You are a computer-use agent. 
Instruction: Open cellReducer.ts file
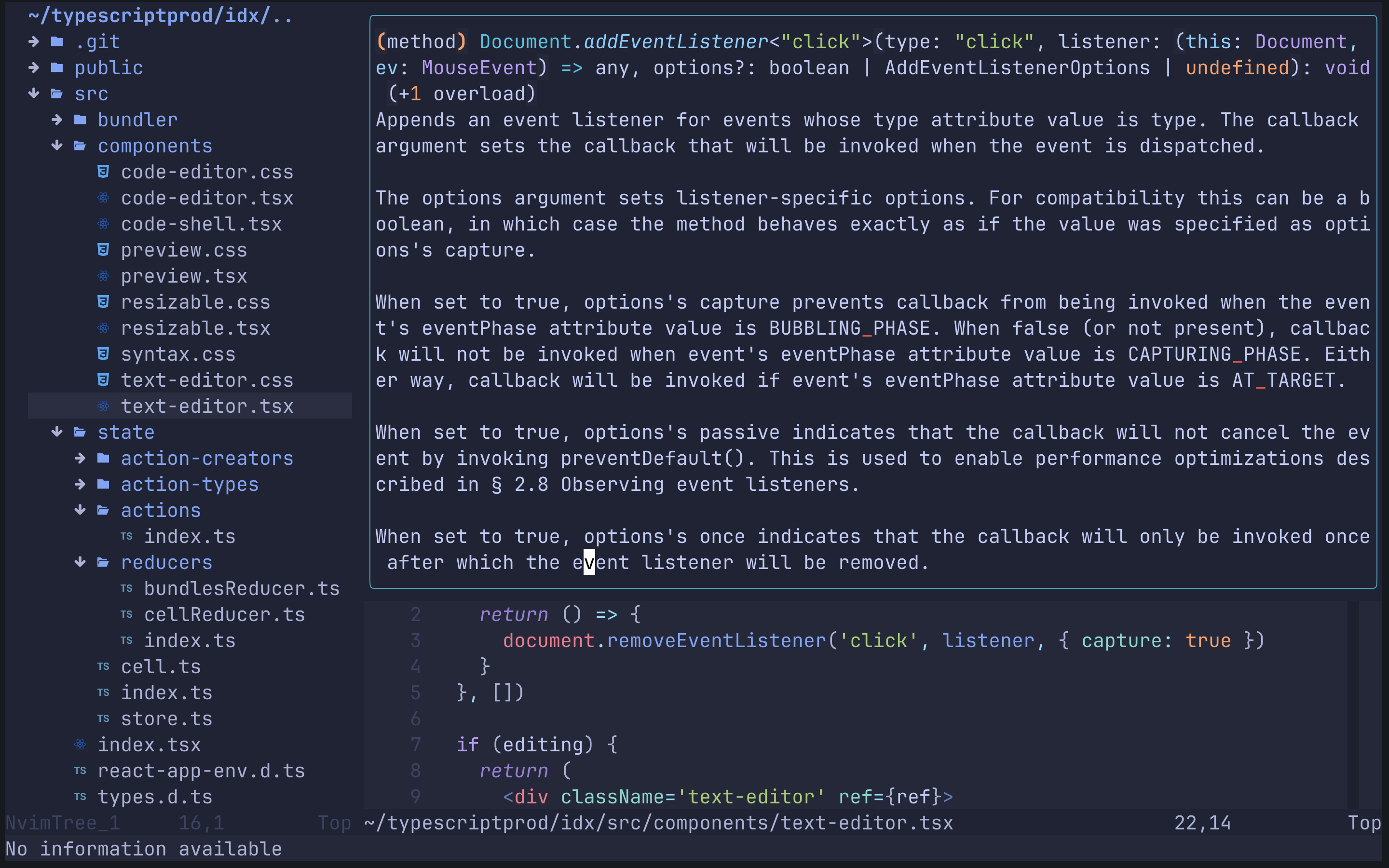(x=224, y=615)
